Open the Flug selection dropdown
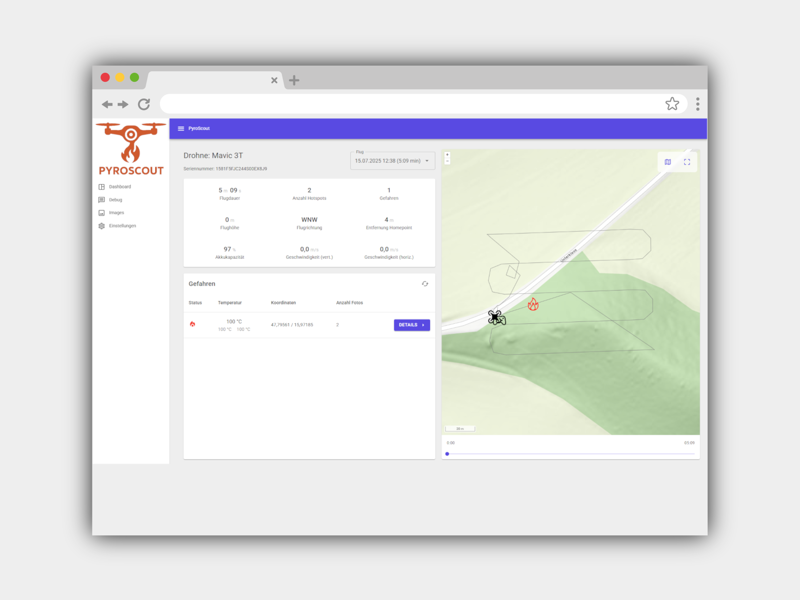Viewport: 800px width, 600px height. (x=392, y=161)
